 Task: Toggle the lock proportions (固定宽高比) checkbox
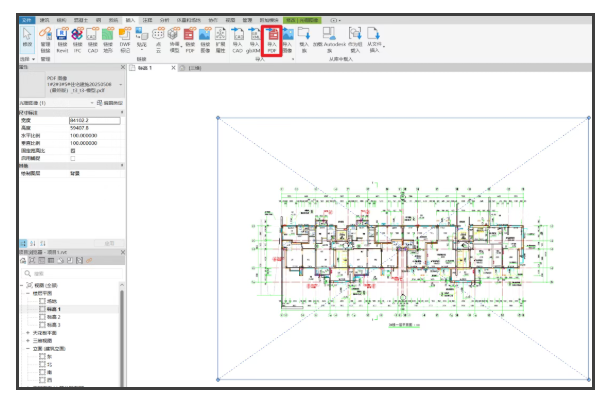(73, 151)
